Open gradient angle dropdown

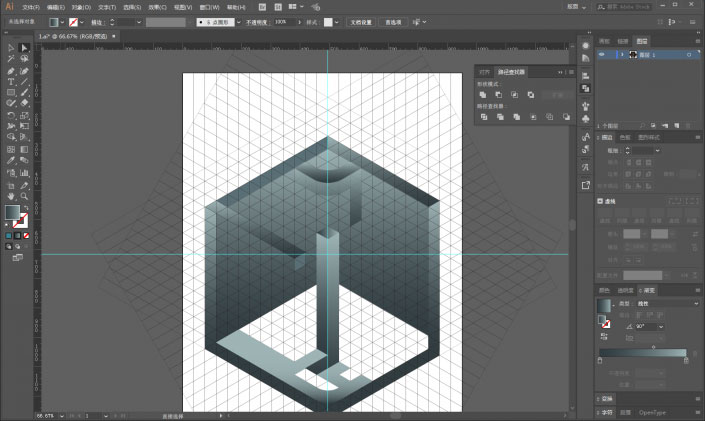(660, 327)
